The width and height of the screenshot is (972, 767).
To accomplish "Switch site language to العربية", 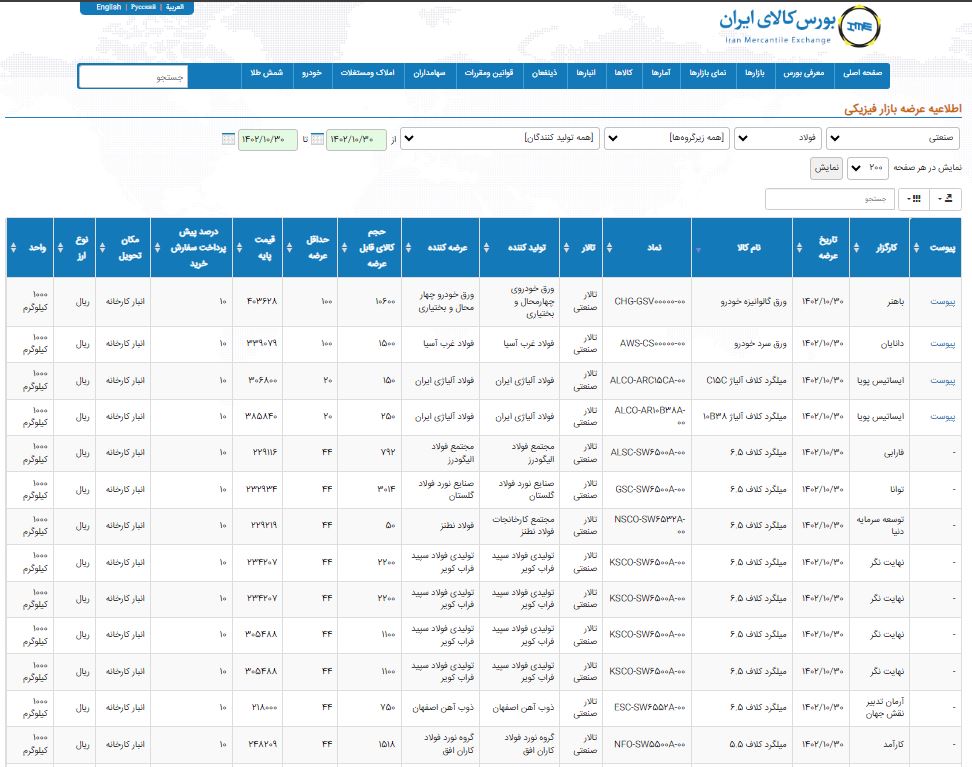I will pos(175,7).
